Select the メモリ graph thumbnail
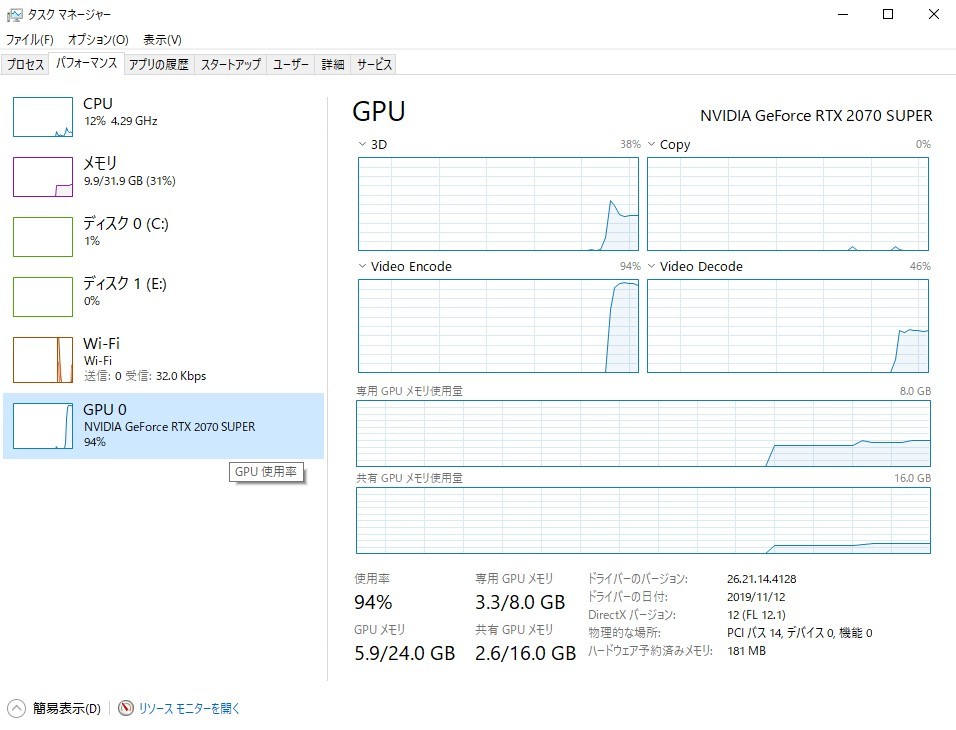Viewport: 956px width, 730px height. 43,177
